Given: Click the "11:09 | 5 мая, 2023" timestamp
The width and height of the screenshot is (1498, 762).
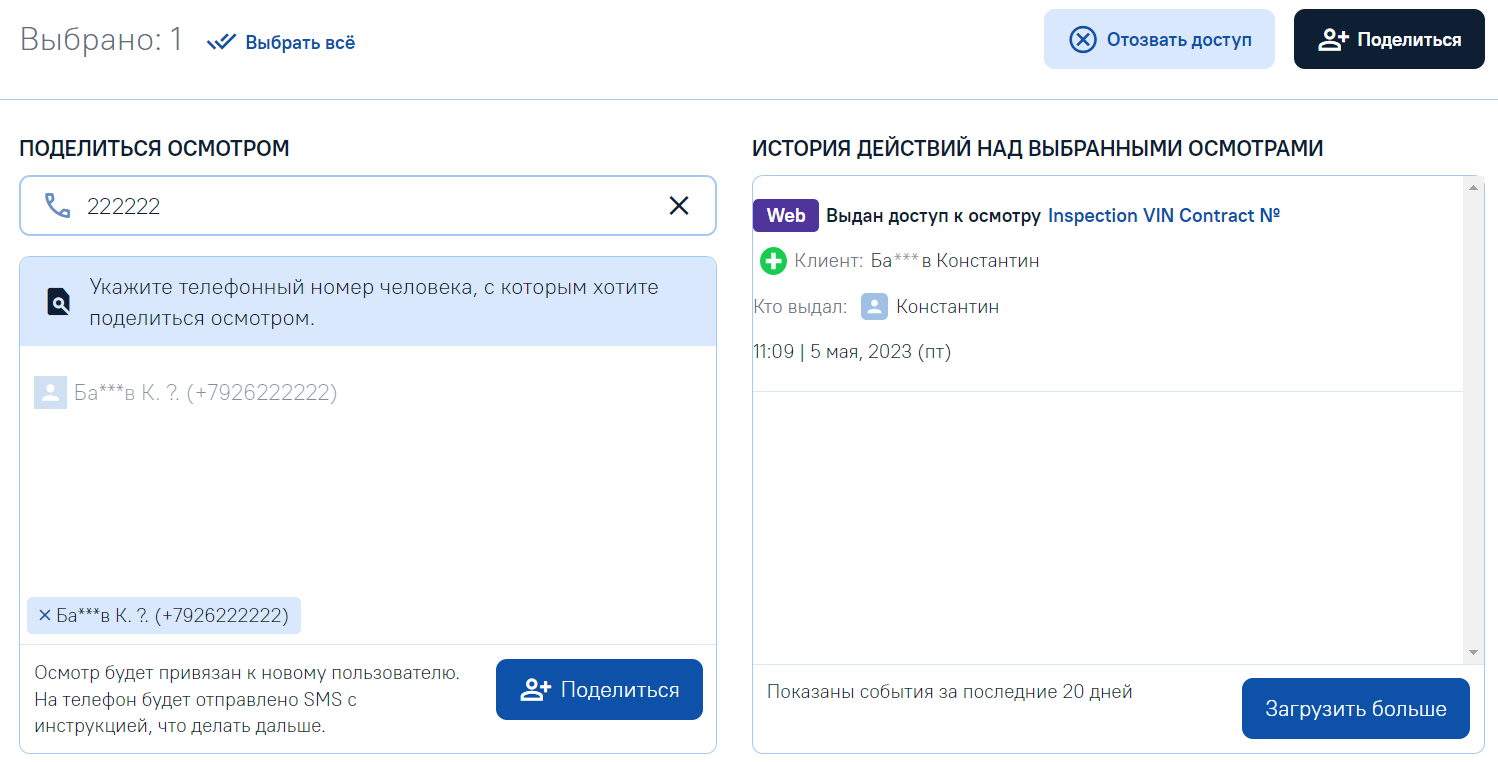Looking at the screenshot, I should [851, 352].
